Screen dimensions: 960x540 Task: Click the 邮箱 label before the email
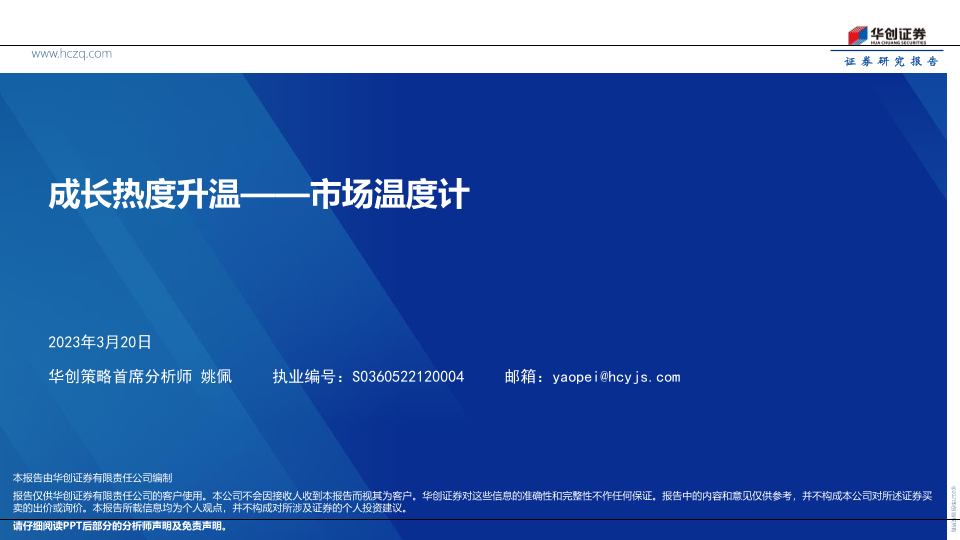(x=519, y=377)
